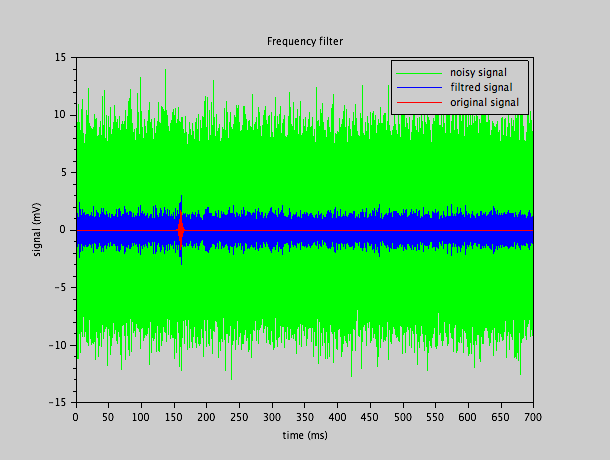Click the y-axis tick label 5

click(62, 172)
